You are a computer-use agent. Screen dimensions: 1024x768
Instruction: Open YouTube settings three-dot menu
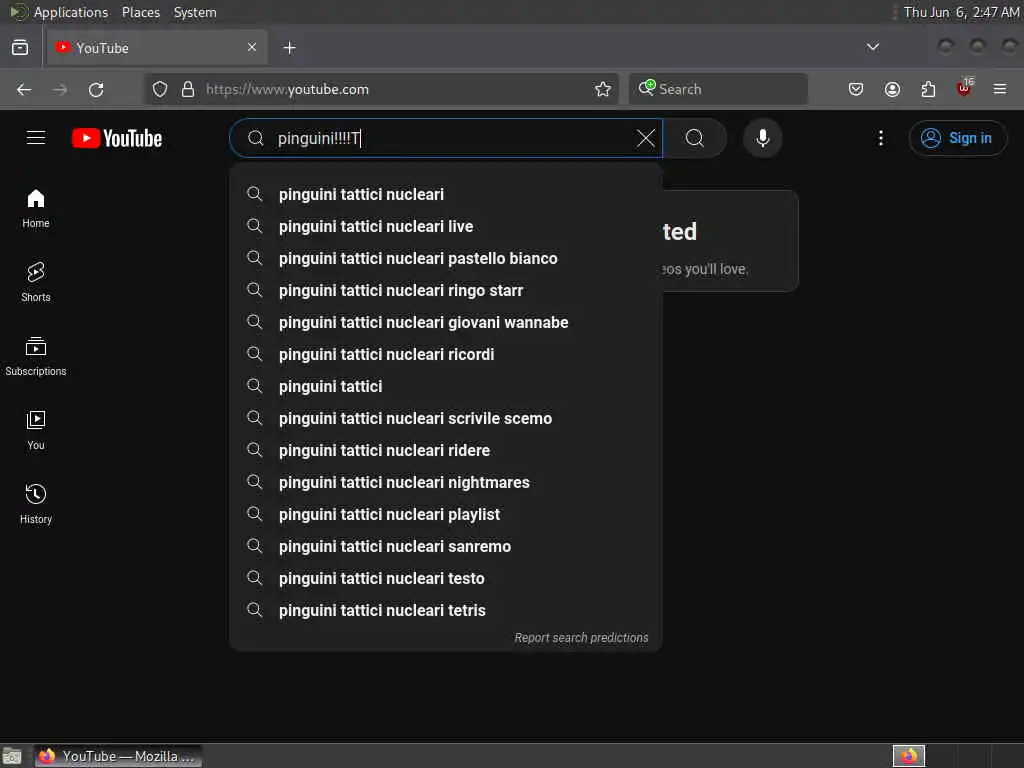pos(880,138)
